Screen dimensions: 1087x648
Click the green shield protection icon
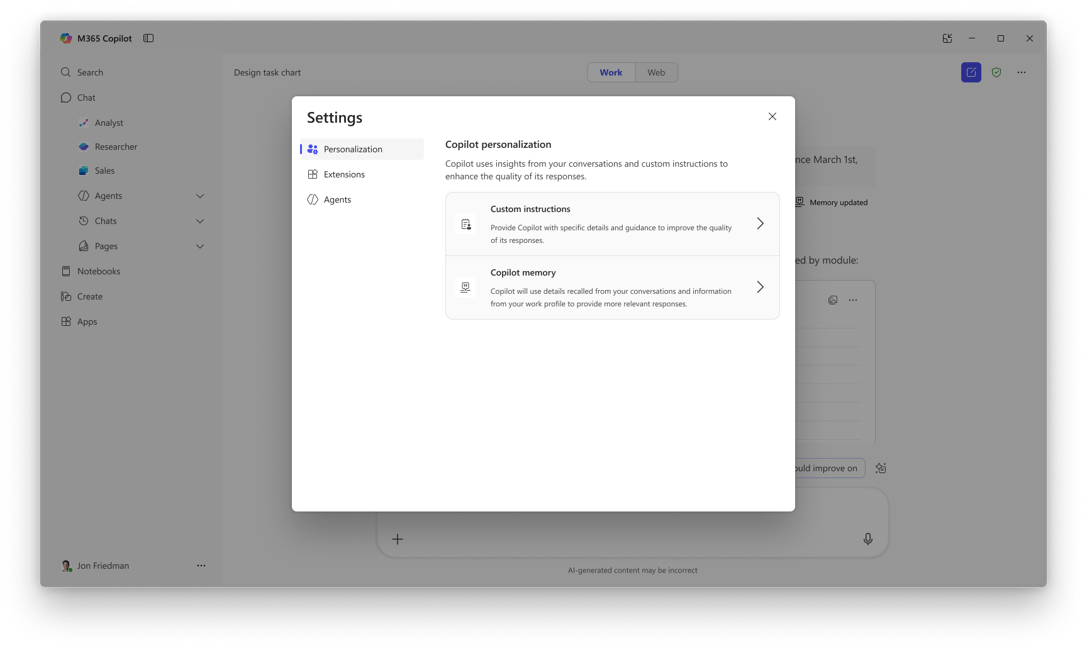point(996,72)
